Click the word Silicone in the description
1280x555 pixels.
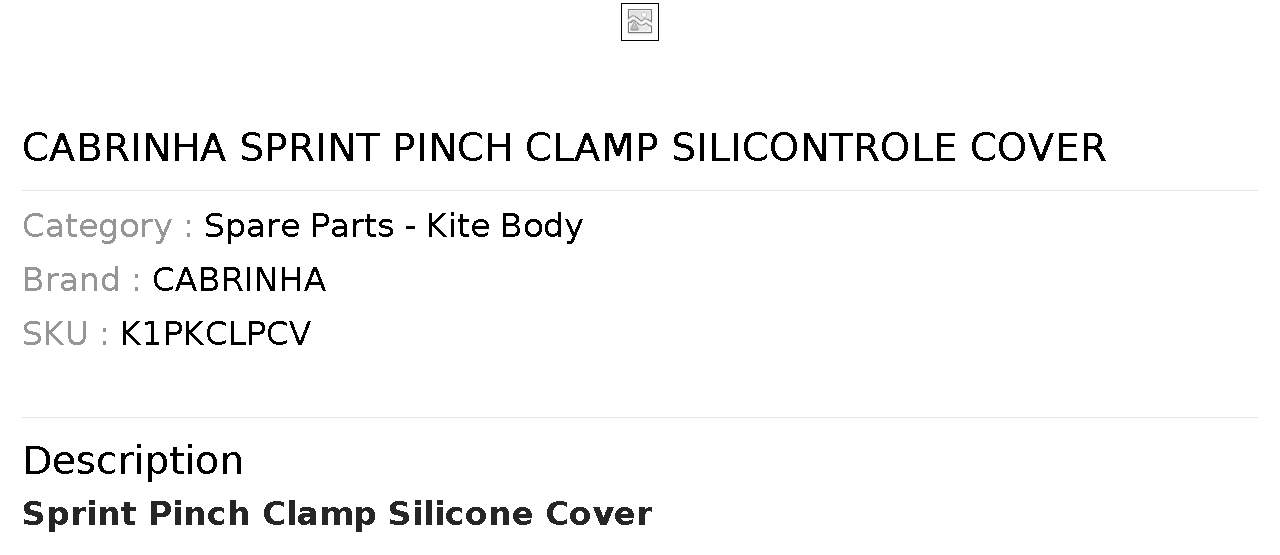click(461, 514)
